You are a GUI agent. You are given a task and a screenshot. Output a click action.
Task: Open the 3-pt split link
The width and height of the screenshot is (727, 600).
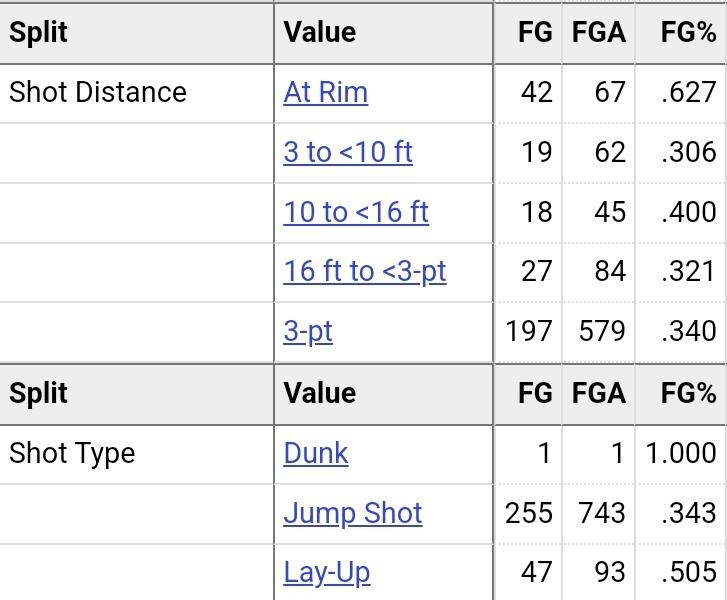308,332
